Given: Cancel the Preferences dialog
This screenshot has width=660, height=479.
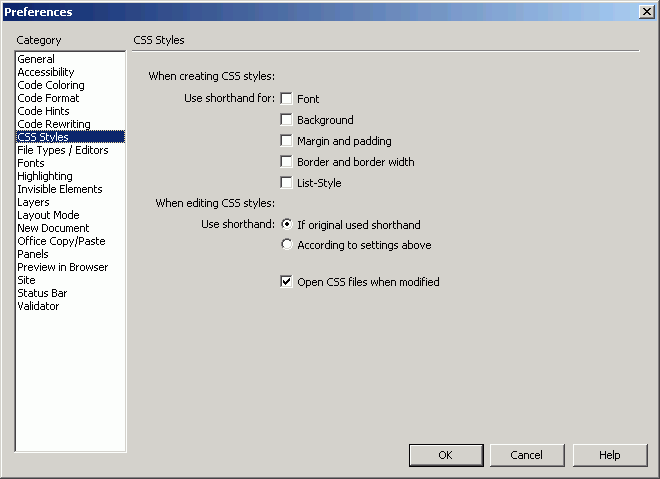Looking at the screenshot, I should pos(527,455).
